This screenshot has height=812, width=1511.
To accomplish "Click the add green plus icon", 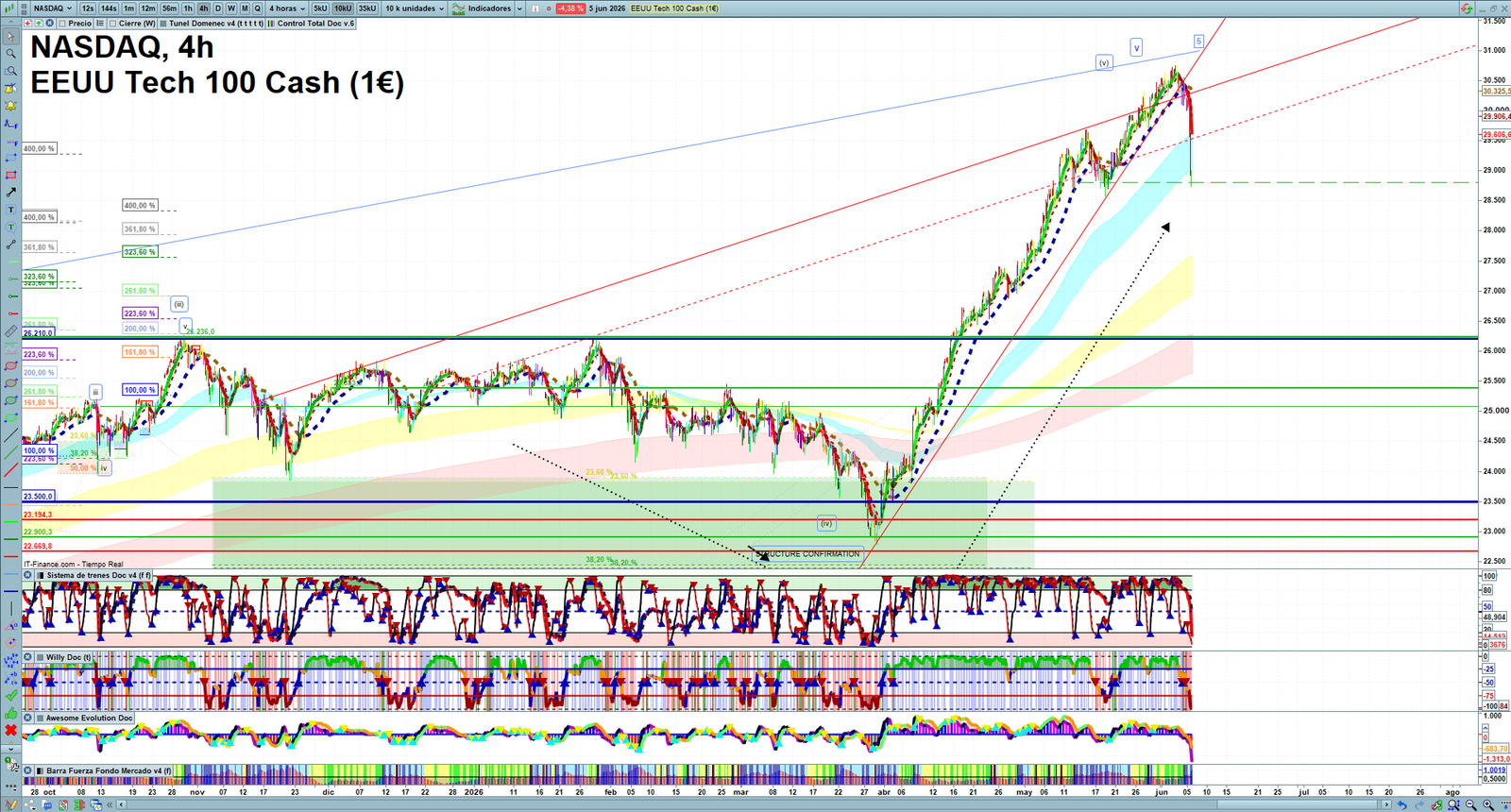I will pos(39,23).
